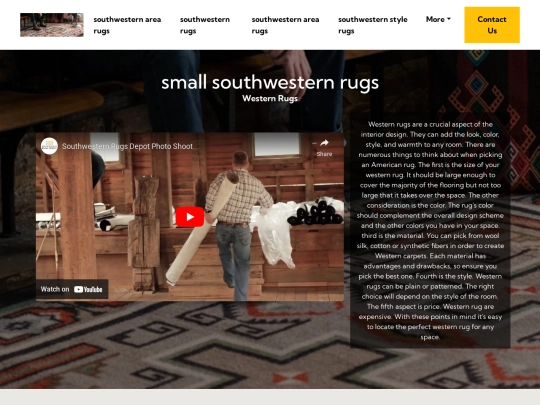Go to southwestern style rugs page
This screenshot has width=540, height=405.
[x=373, y=25]
